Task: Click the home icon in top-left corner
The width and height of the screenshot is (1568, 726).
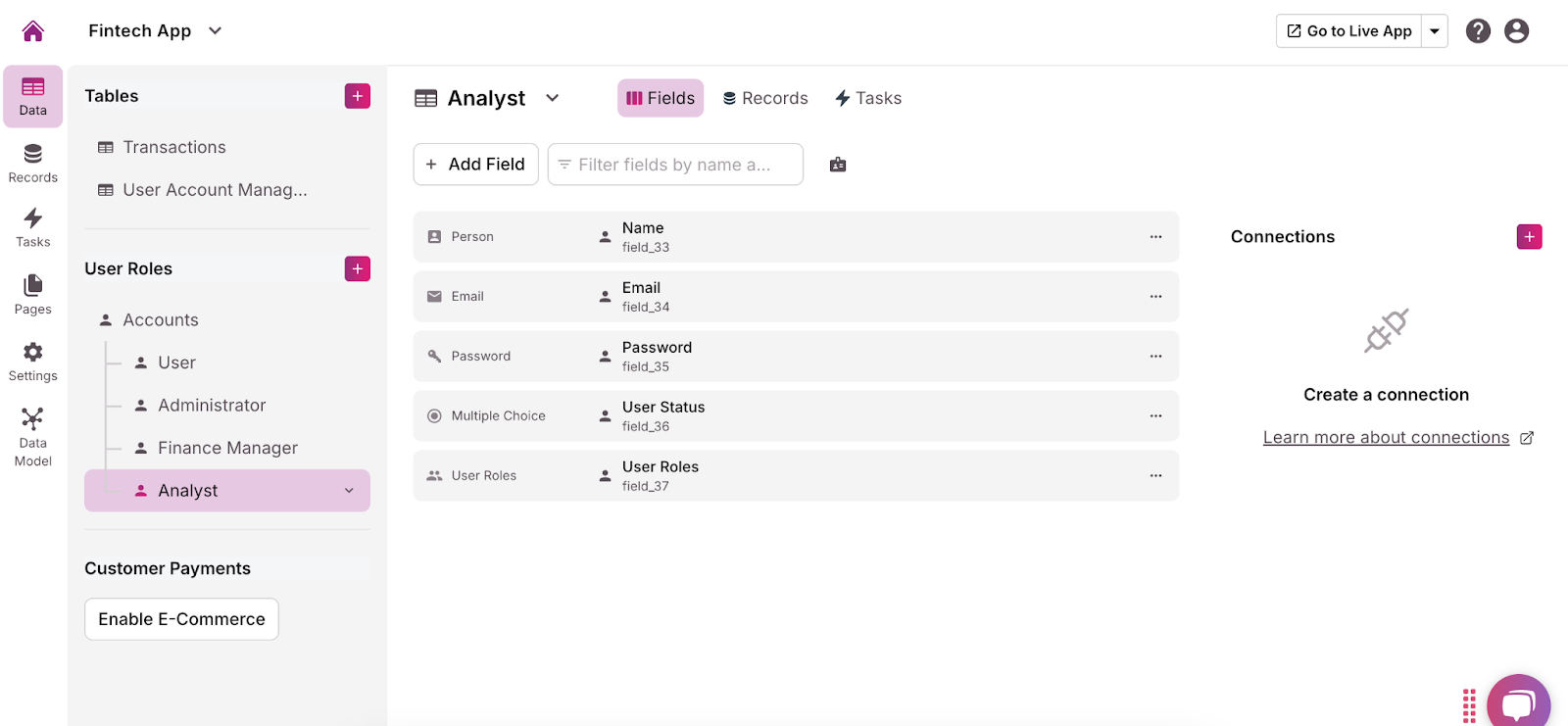Action: [x=32, y=31]
